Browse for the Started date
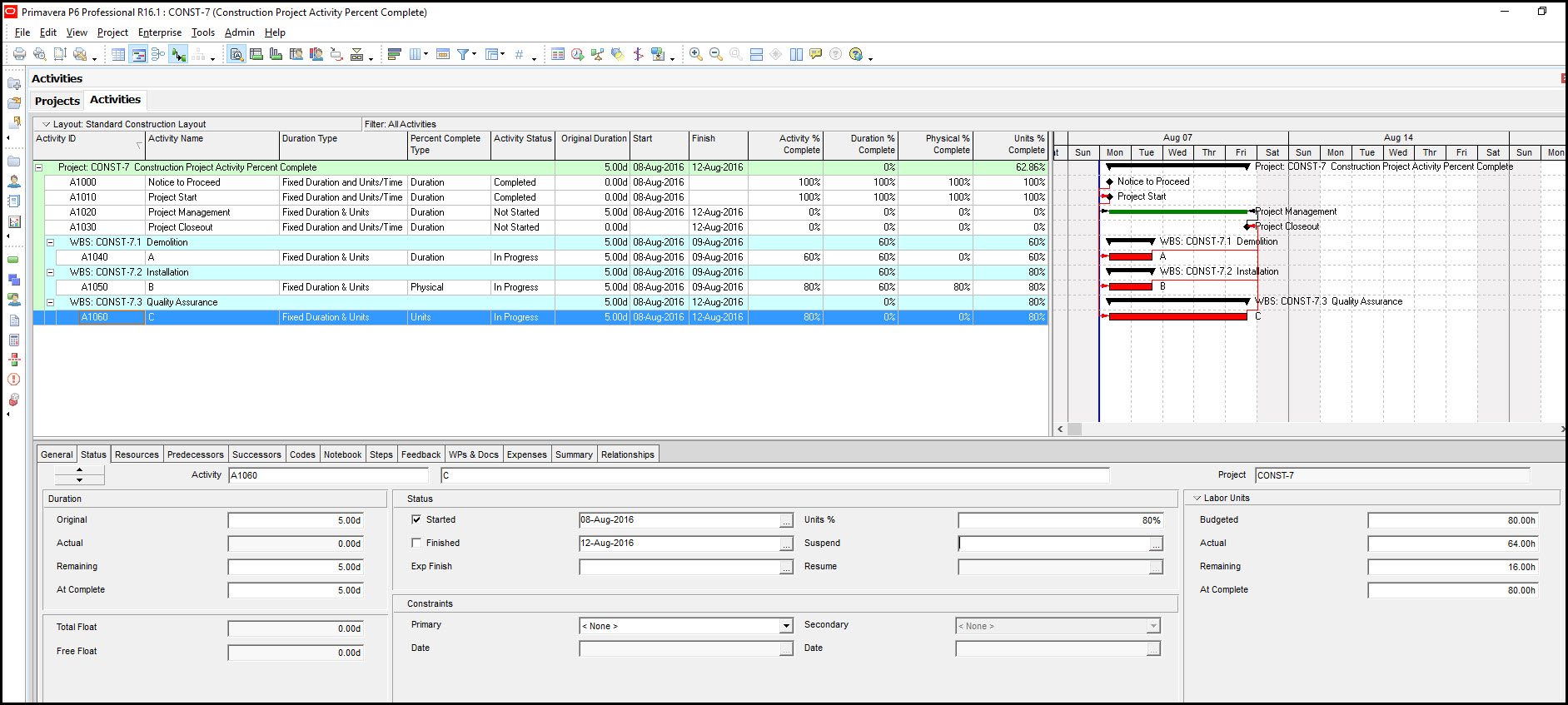This screenshot has height=705, width=1568. 786,520
